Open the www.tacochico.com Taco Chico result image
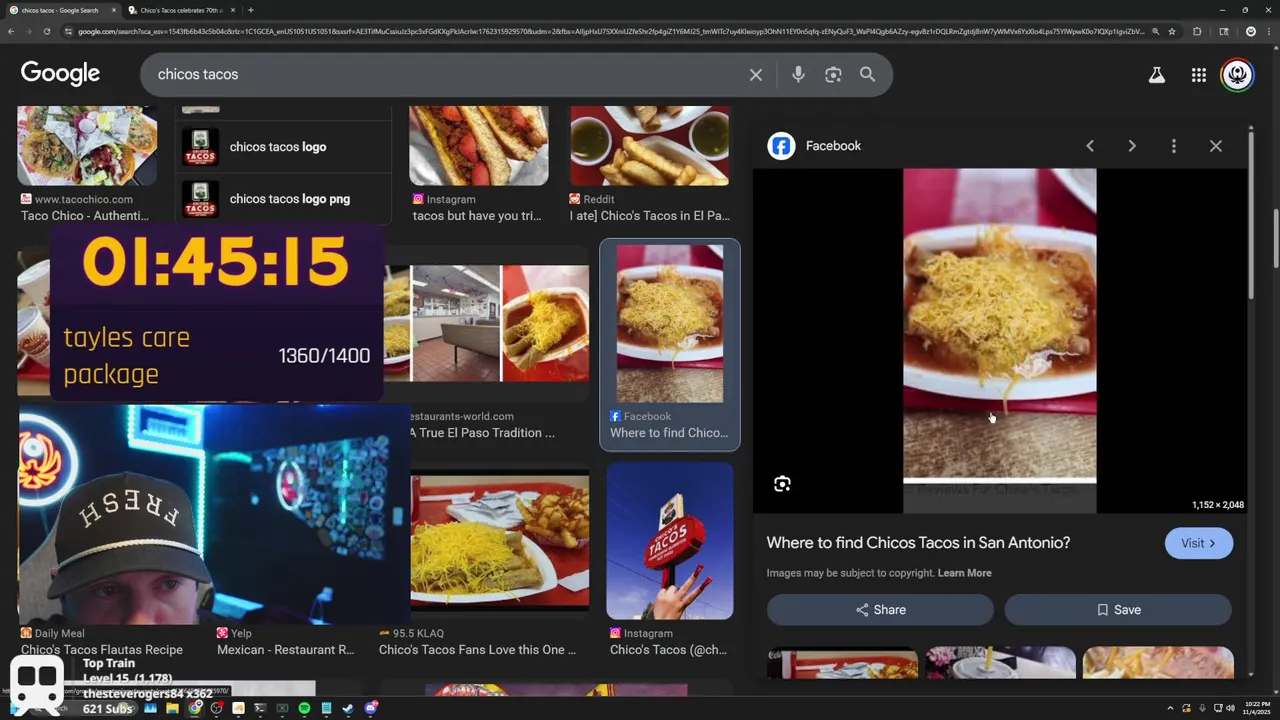 (87, 146)
